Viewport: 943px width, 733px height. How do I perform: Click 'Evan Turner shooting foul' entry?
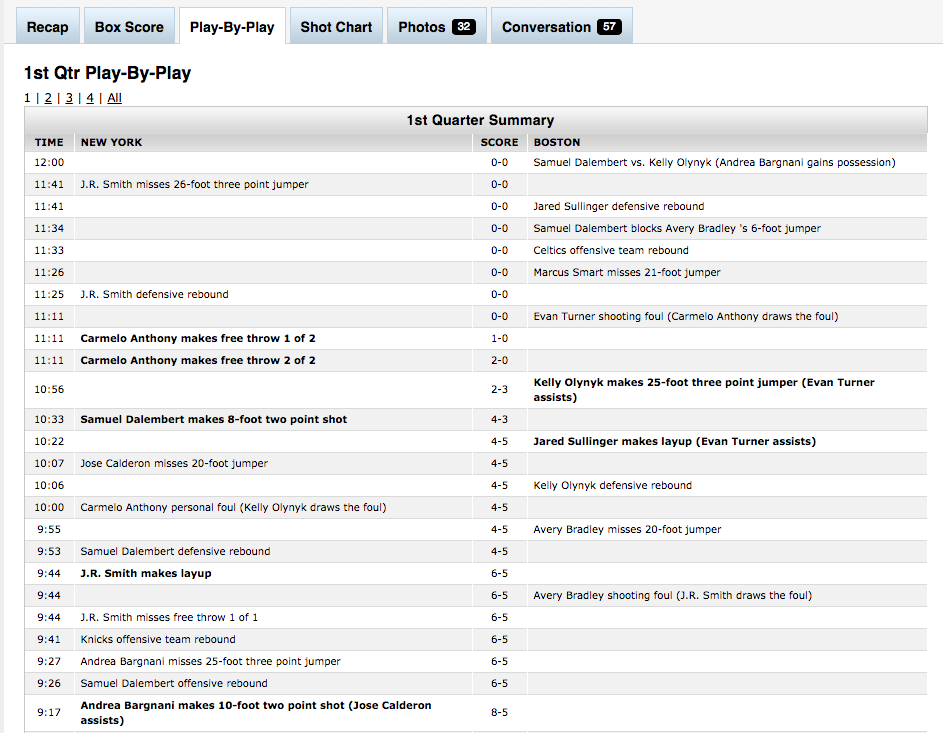pos(686,316)
